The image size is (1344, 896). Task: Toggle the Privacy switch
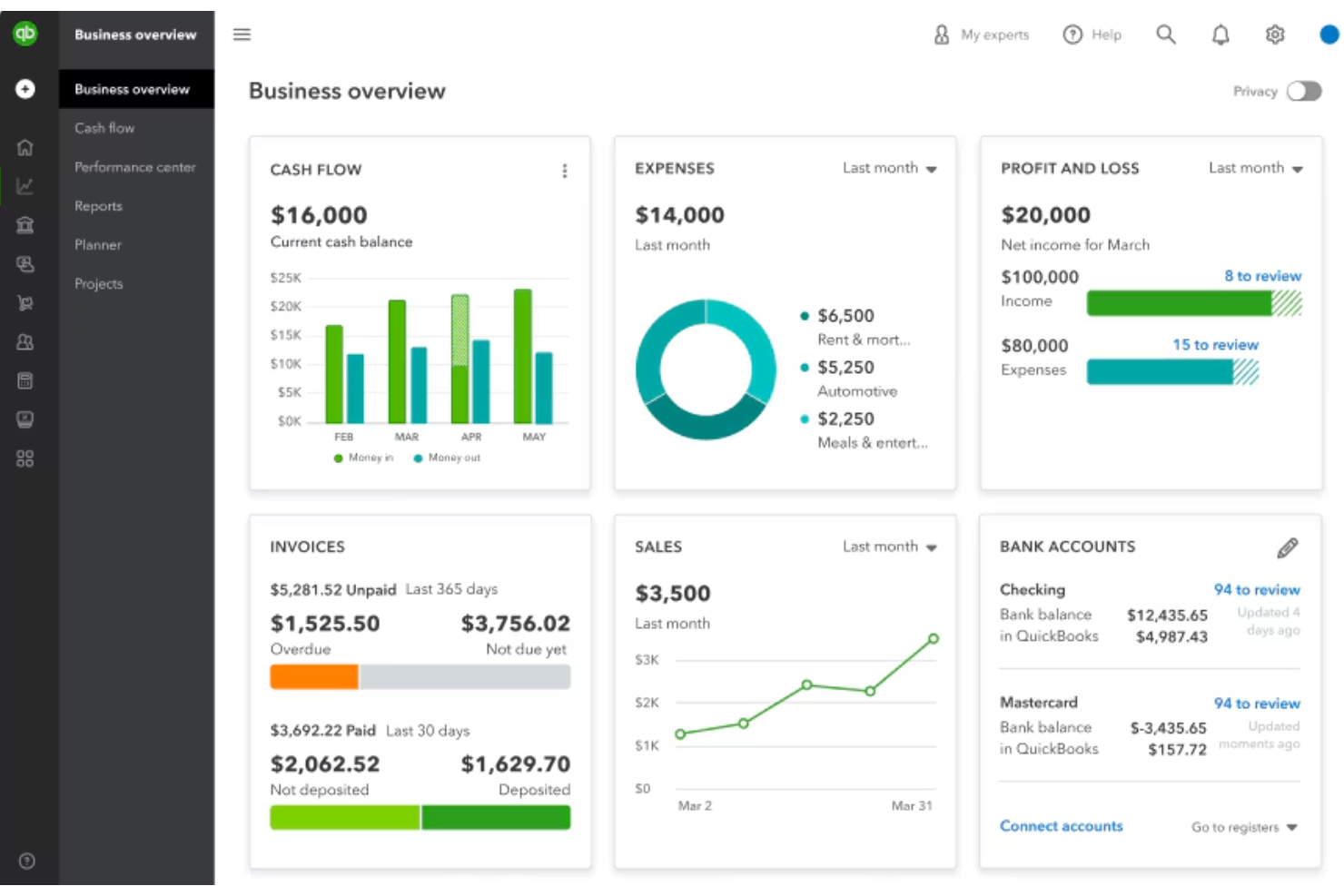point(1304,91)
